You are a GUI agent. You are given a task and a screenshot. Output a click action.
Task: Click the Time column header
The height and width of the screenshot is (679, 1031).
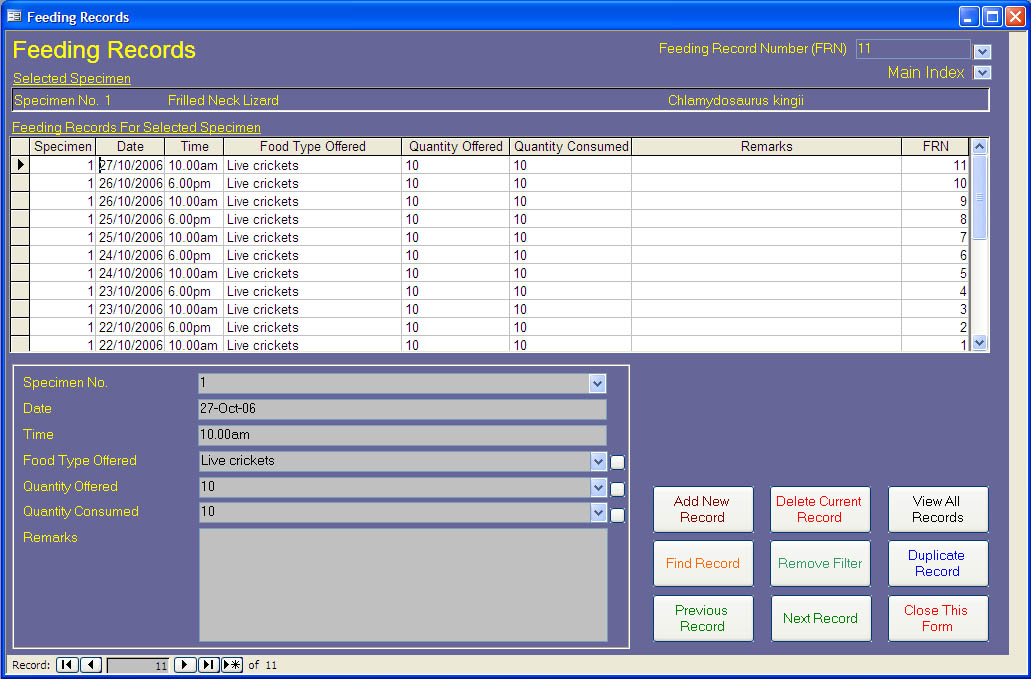click(194, 147)
